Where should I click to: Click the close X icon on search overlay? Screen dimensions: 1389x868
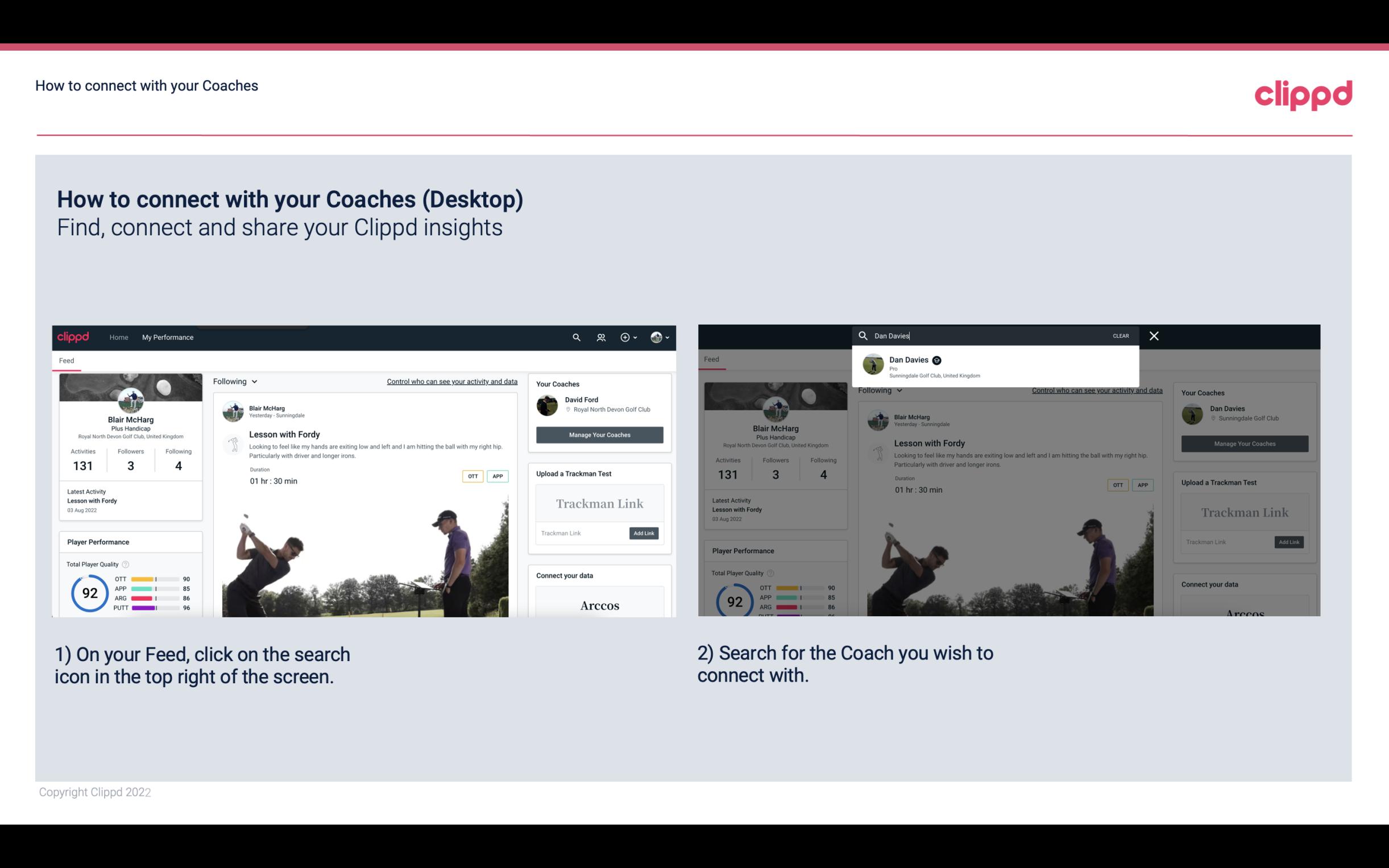tap(1153, 335)
